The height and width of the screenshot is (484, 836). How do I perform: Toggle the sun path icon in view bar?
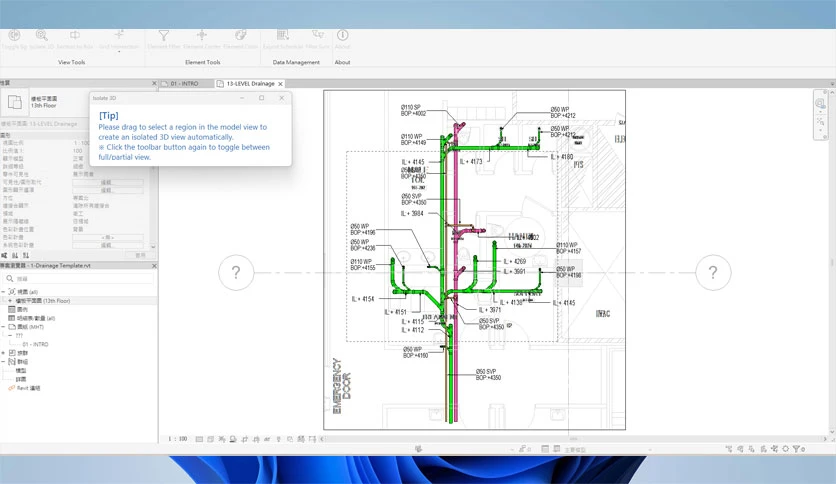tap(222, 439)
